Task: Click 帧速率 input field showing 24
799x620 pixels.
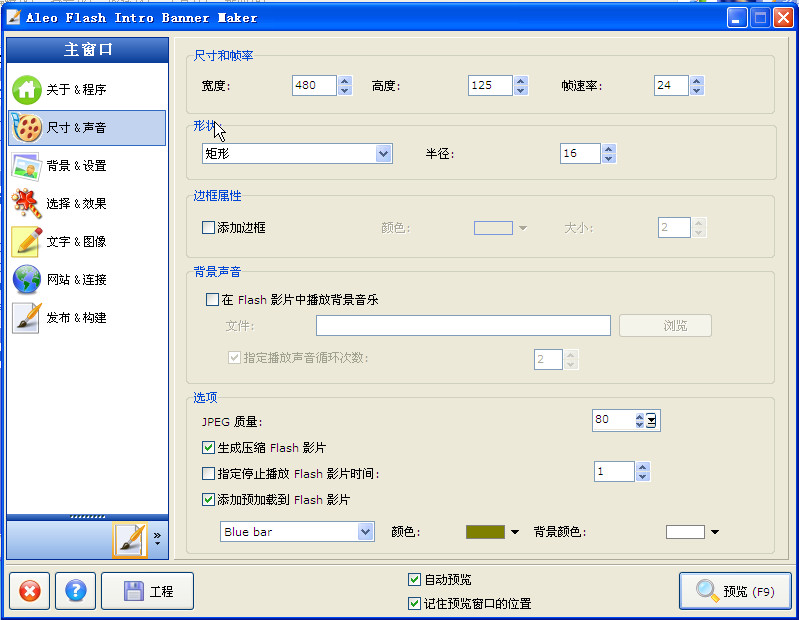Action: tap(672, 85)
